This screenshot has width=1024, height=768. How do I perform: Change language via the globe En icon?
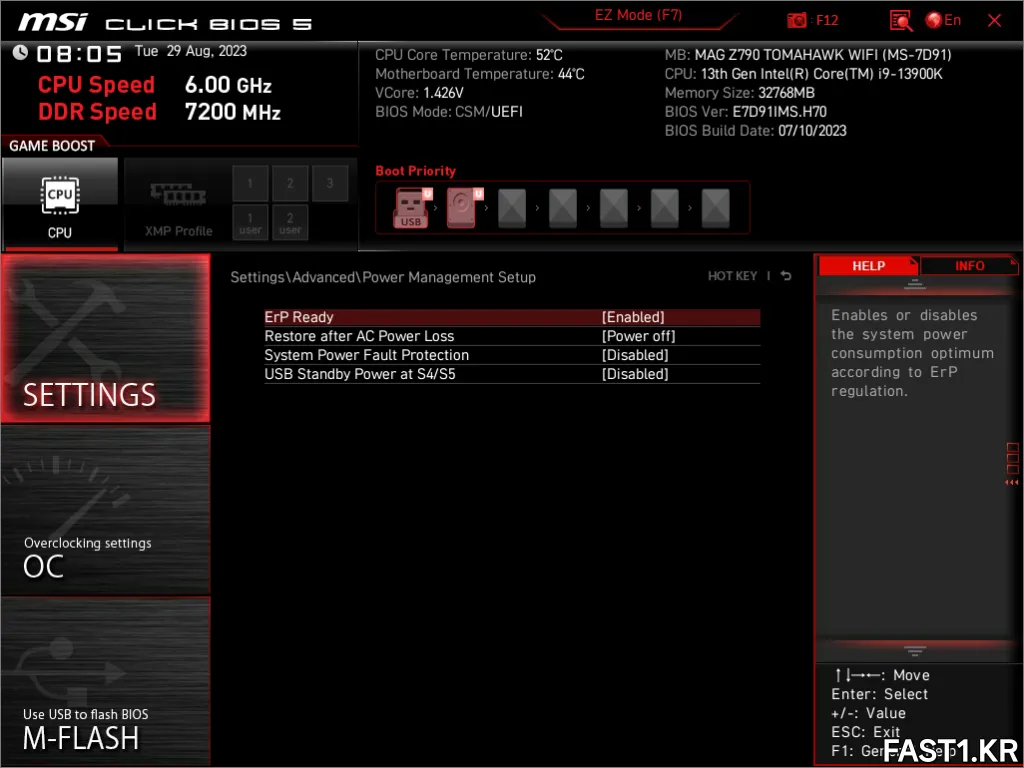coord(943,20)
